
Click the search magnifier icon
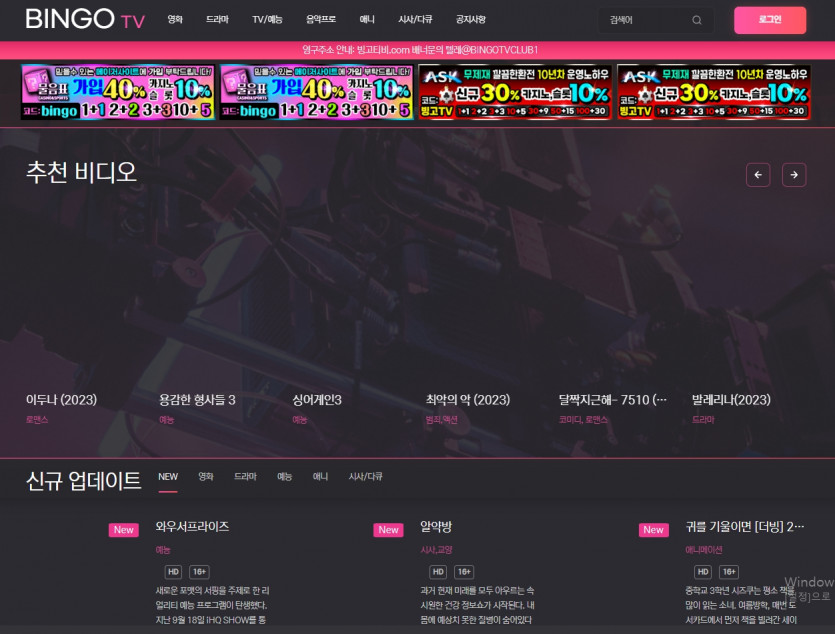click(x=697, y=20)
